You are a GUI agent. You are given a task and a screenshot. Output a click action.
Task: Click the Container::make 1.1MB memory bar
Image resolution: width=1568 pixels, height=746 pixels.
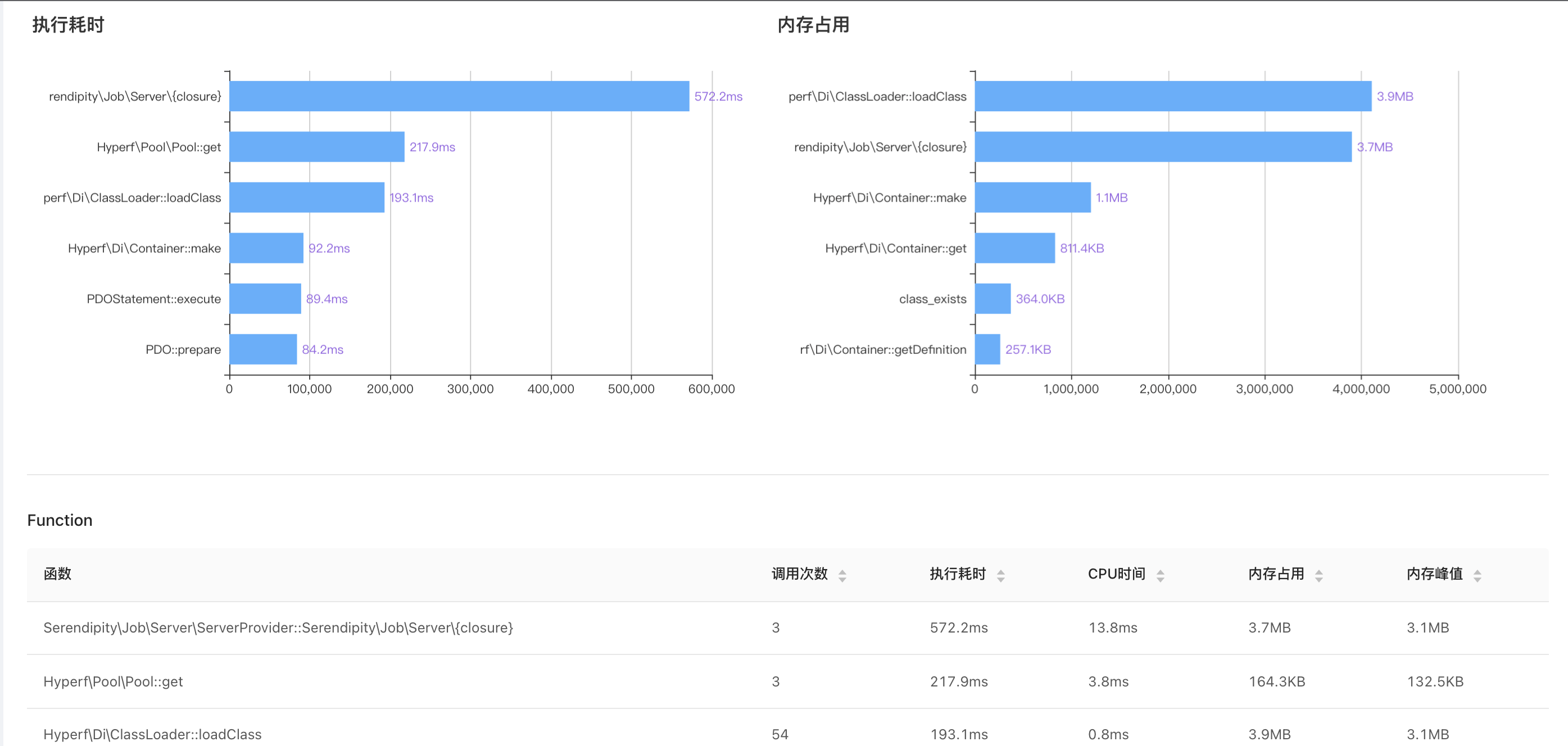coord(1032,197)
